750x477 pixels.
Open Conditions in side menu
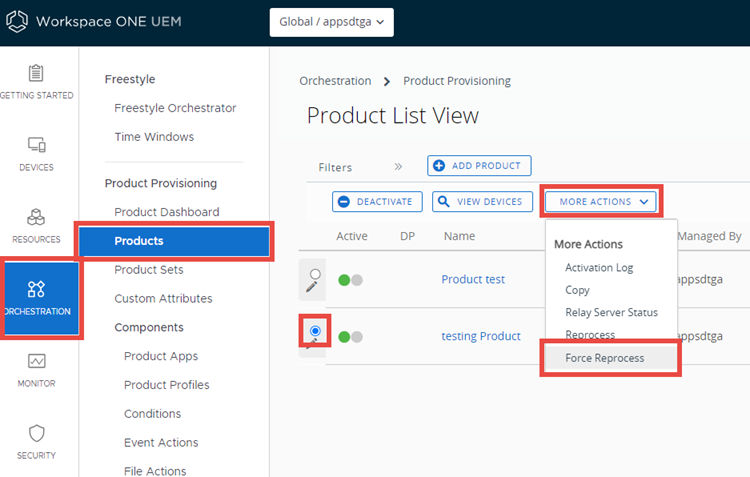pos(152,414)
